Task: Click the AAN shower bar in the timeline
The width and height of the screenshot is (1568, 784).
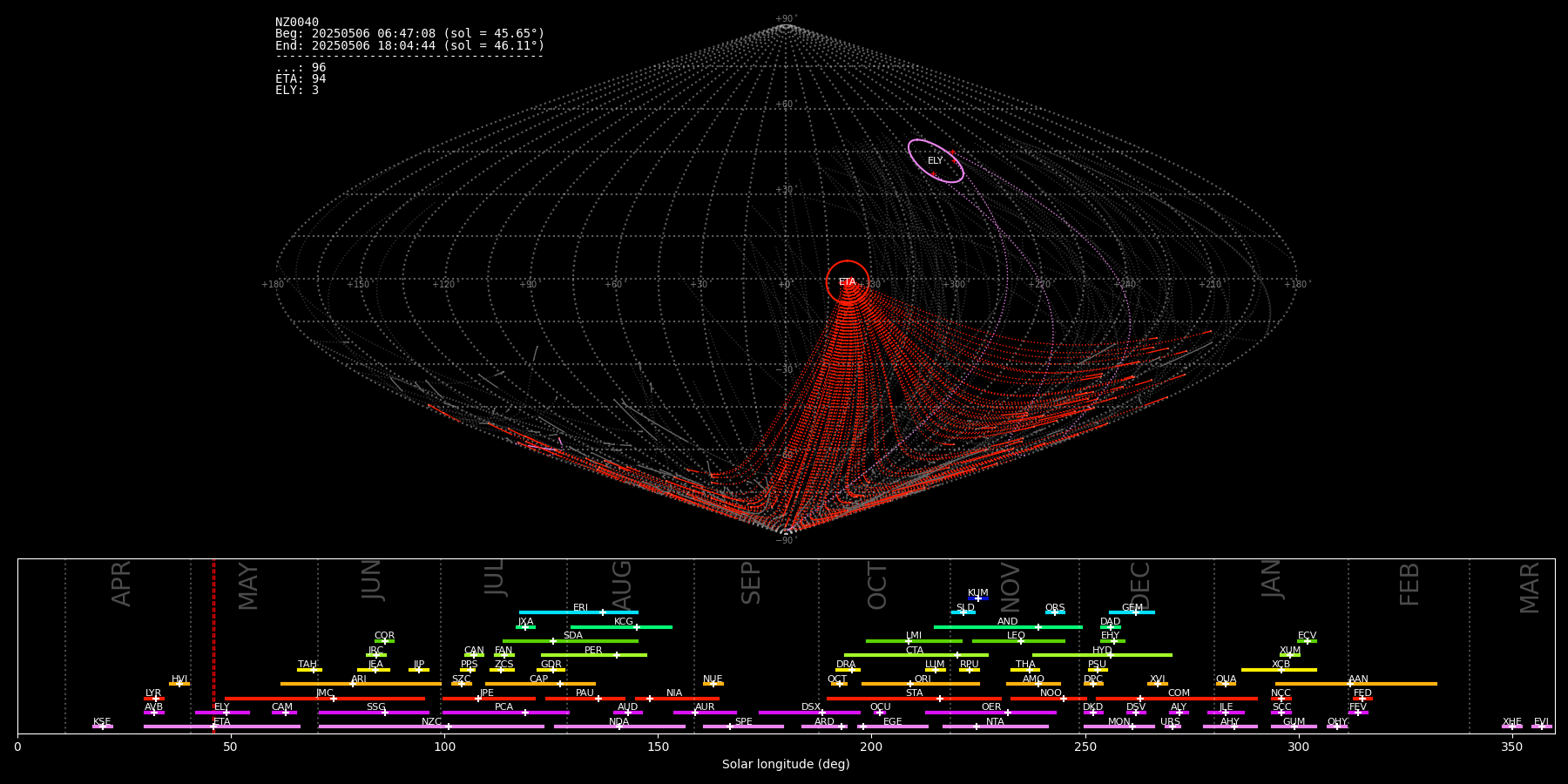Action: pyautogui.click(x=1356, y=684)
